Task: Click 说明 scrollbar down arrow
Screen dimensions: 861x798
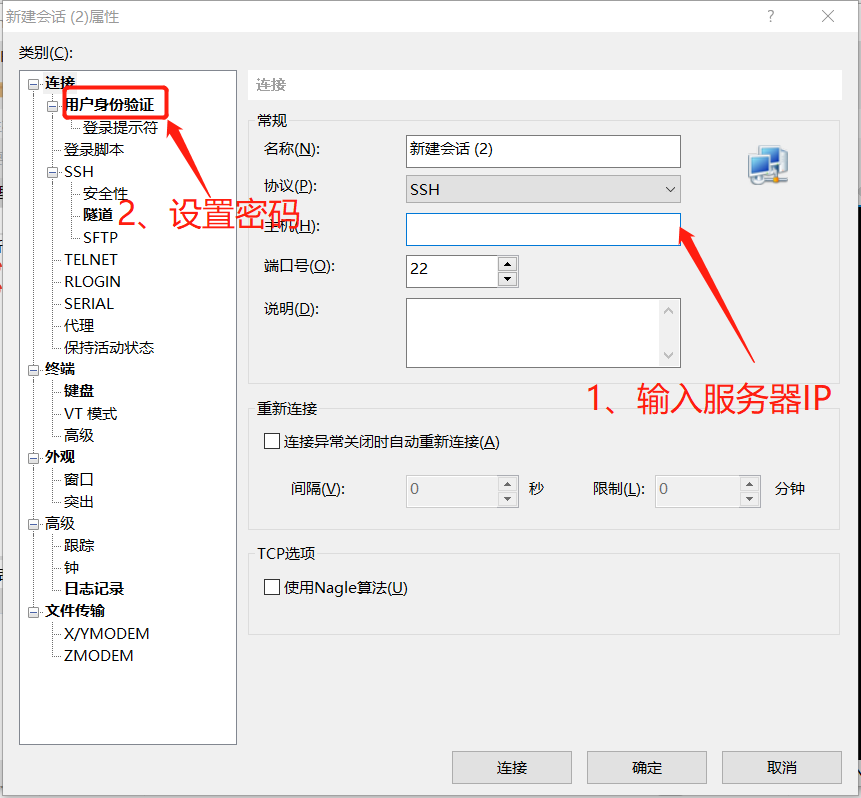Action: [669, 355]
